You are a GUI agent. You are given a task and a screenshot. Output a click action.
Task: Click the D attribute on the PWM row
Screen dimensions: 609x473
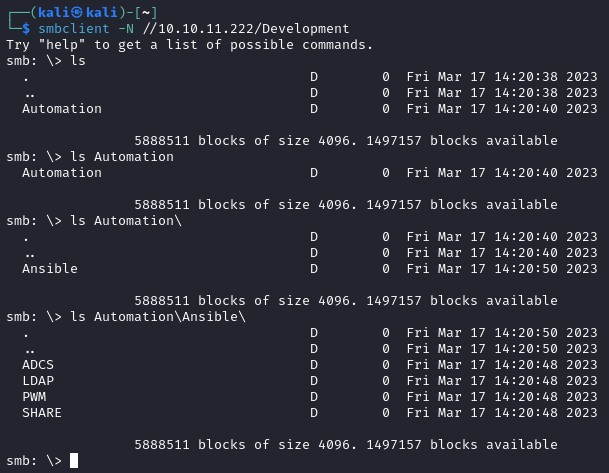(314, 397)
